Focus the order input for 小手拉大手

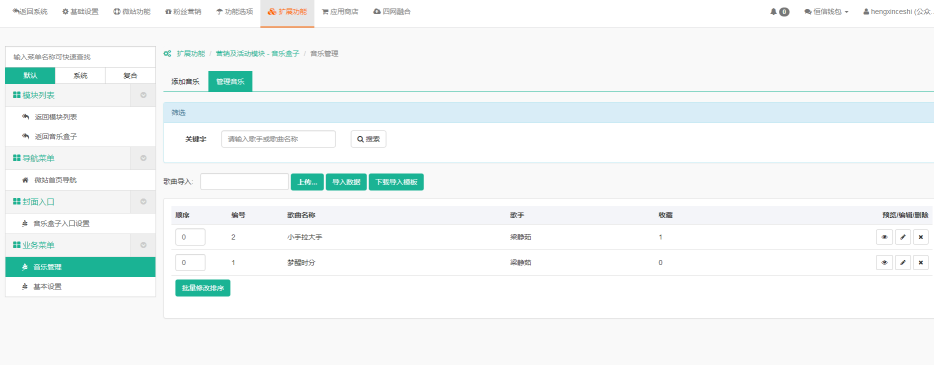pyautogui.click(x=190, y=237)
